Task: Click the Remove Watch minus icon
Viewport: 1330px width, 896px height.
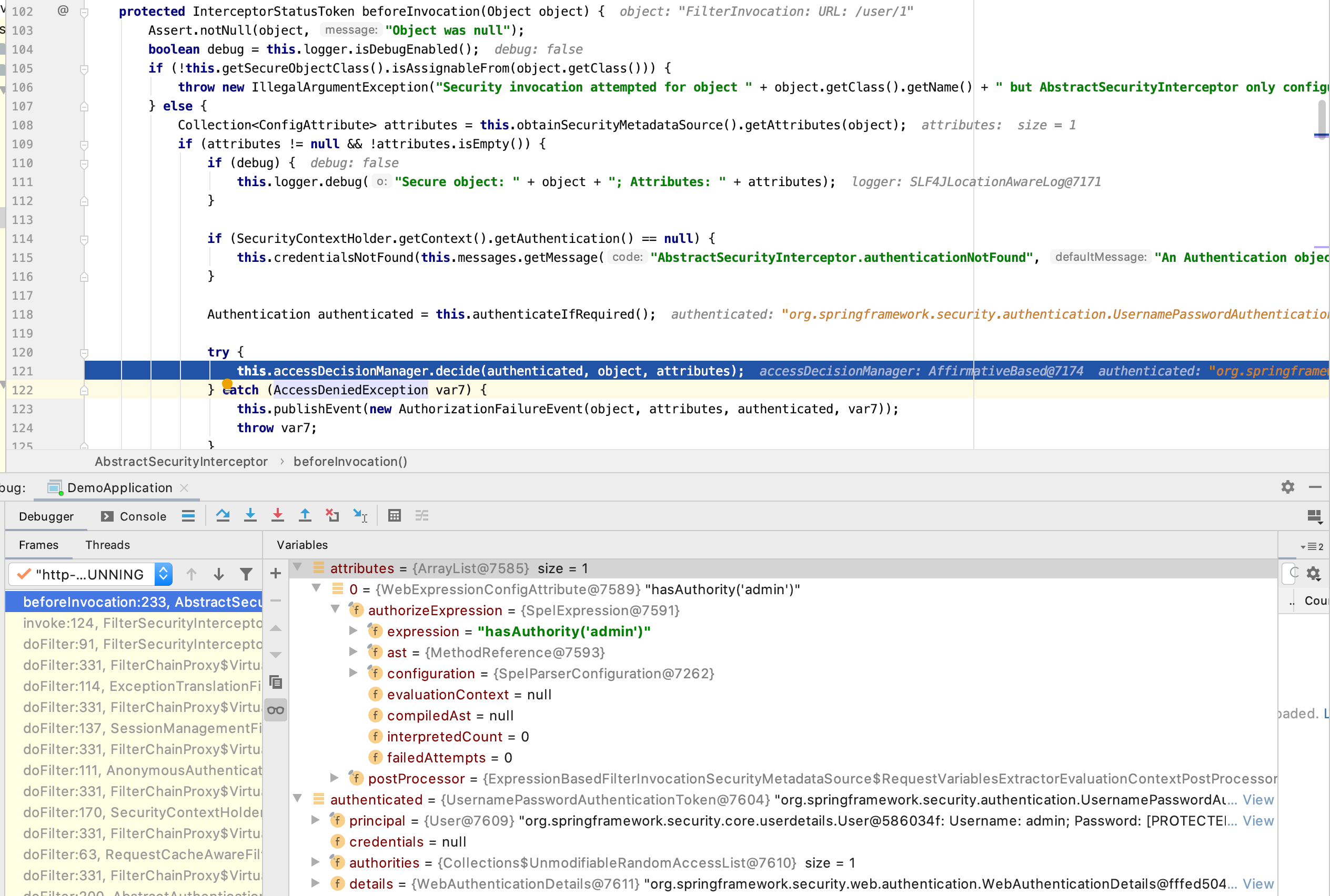Action: tap(276, 600)
